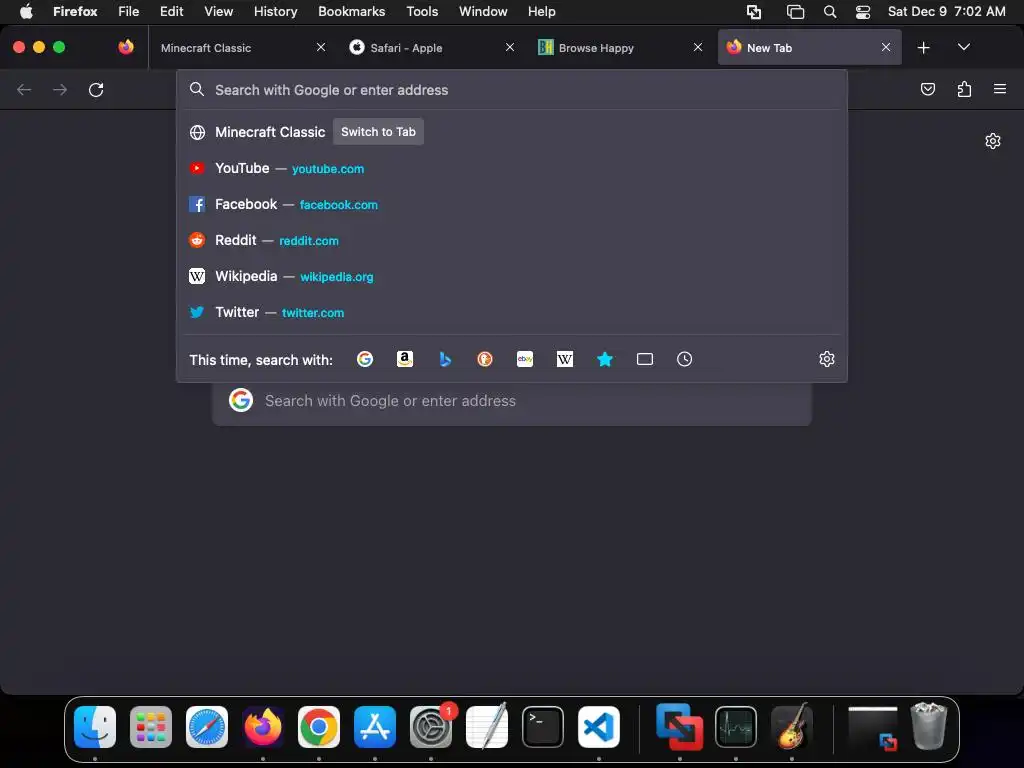Select the New Tab tab
This screenshot has width=1024, height=768.
click(x=809, y=47)
